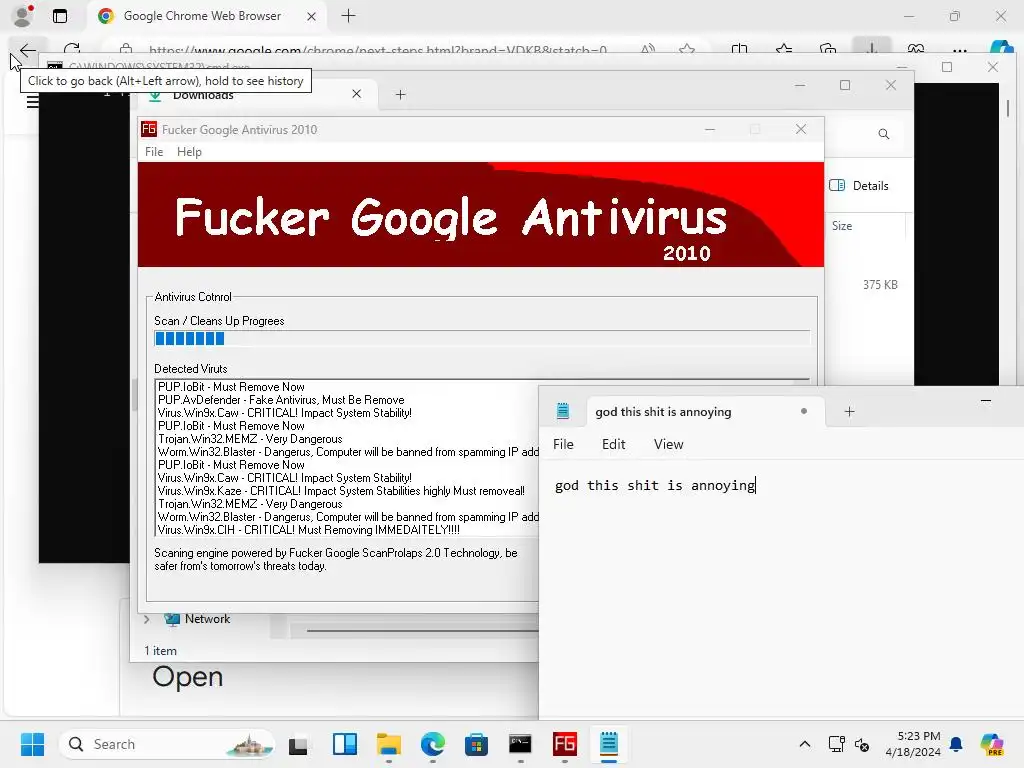Open Notepad View menu
Image resolution: width=1024 pixels, height=768 pixels.
pos(668,444)
